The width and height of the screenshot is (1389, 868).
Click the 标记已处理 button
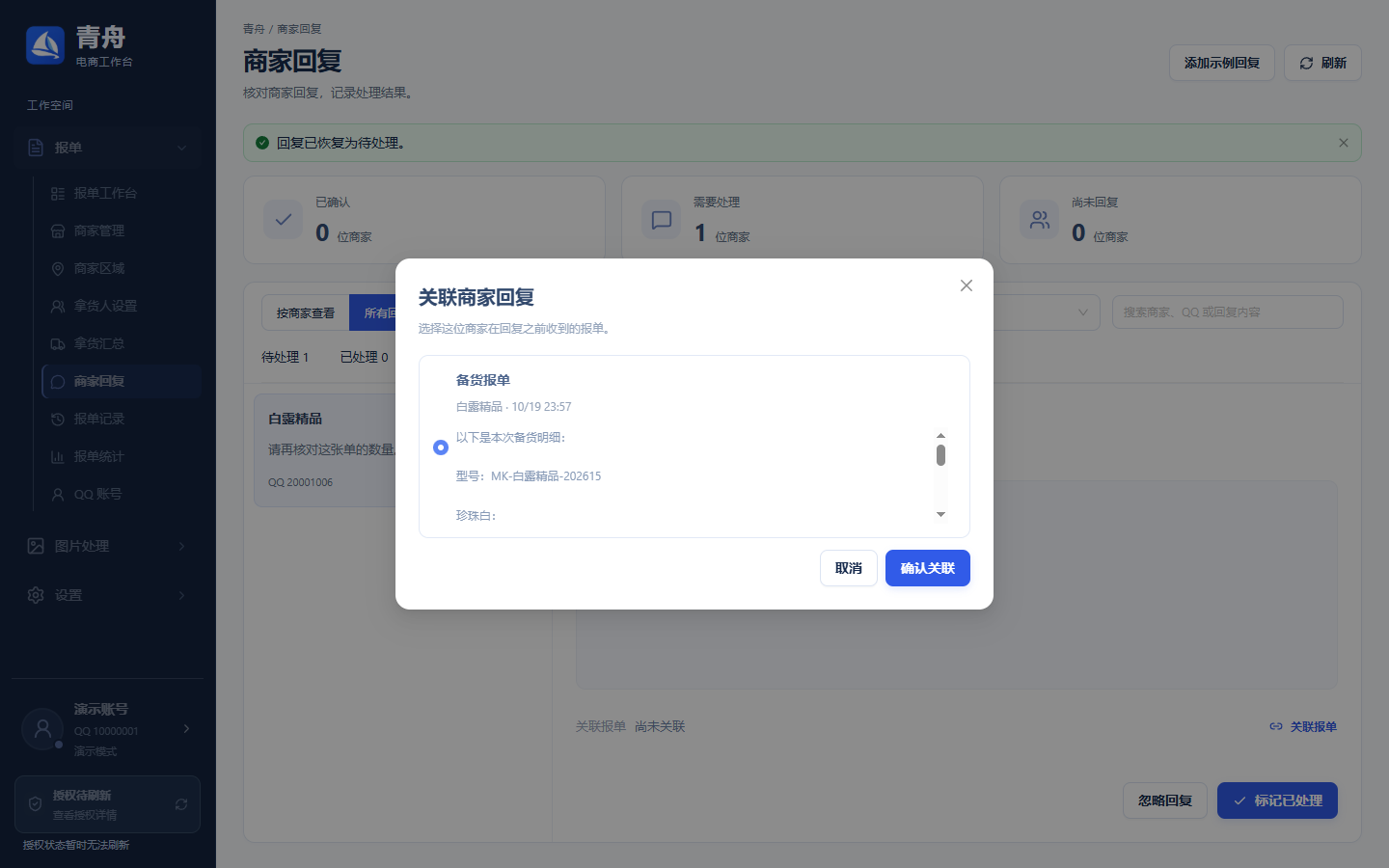(1277, 800)
